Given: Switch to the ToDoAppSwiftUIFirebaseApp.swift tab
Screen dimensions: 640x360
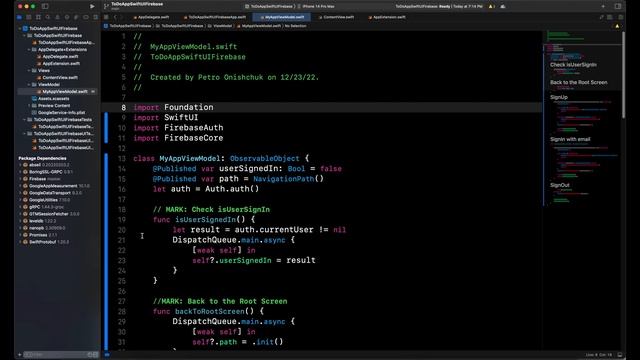Looking at the screenshot, I should (215, 17).
